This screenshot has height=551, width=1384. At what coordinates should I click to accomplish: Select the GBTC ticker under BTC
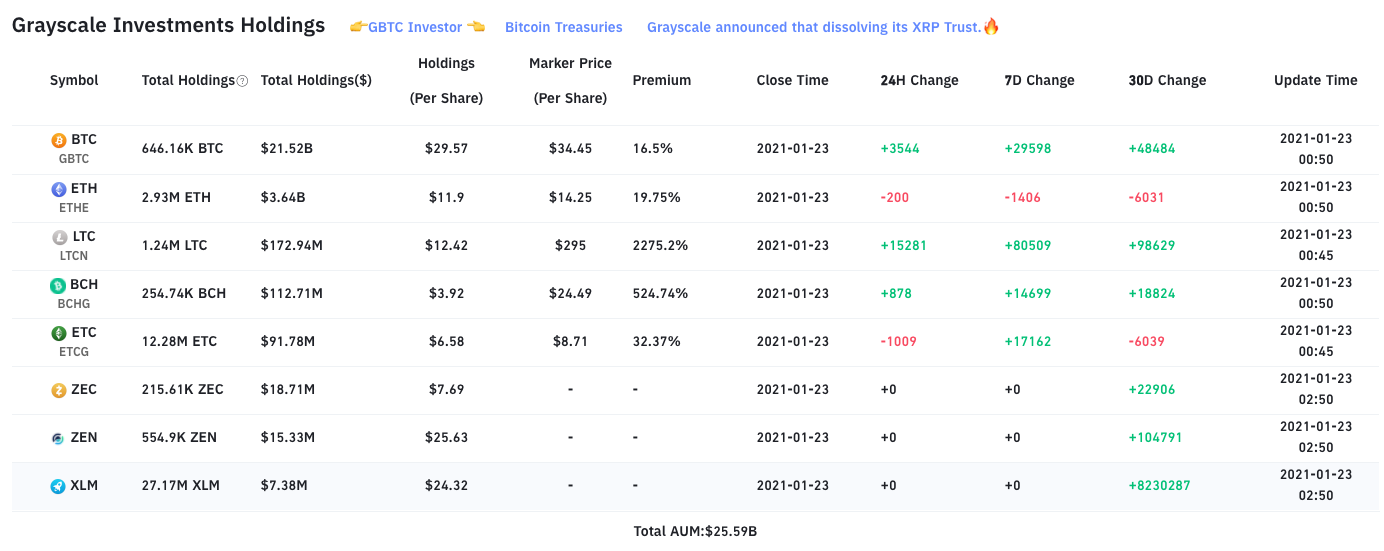point(74,159)
